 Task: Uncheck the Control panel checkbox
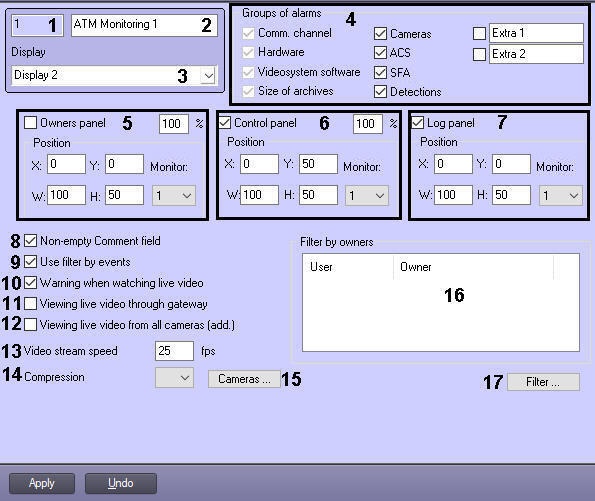225,123
